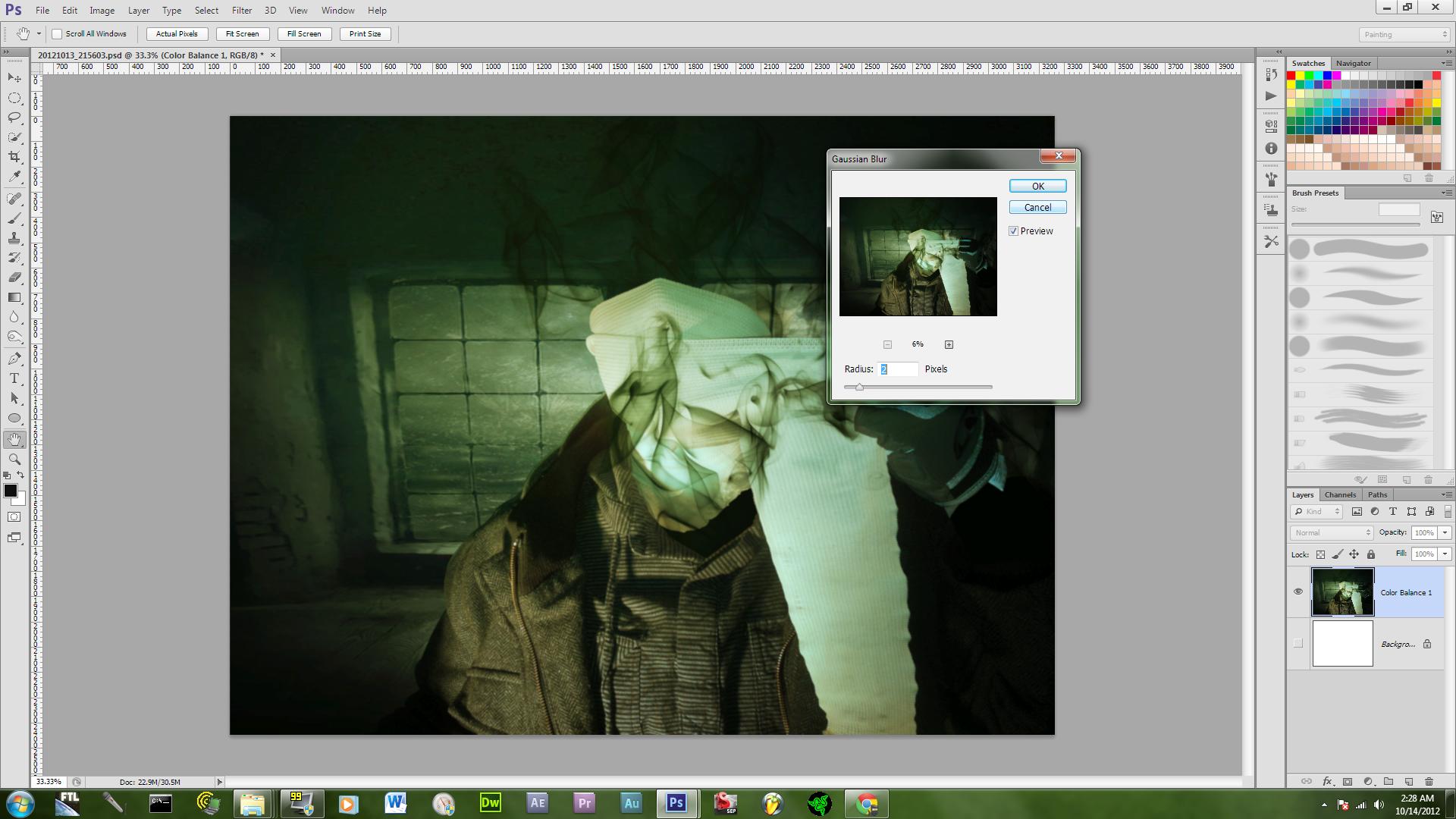Image resolution: width=1456 pixels, height=819 pixels.
Task: Open the Opacity slider dropdown
Action: (1445, 533)
